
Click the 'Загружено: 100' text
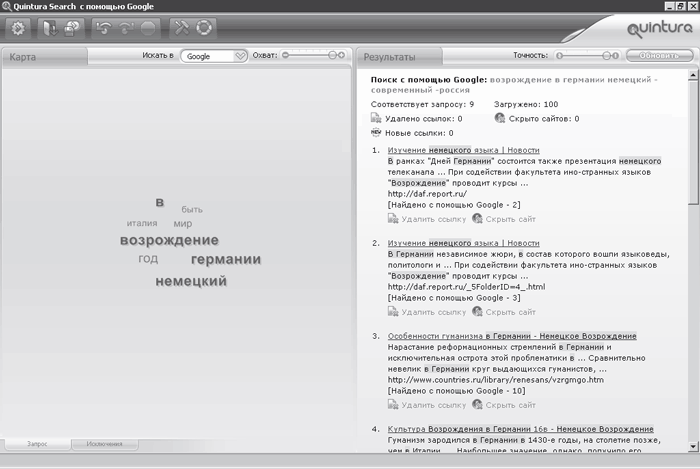point(526,104)
